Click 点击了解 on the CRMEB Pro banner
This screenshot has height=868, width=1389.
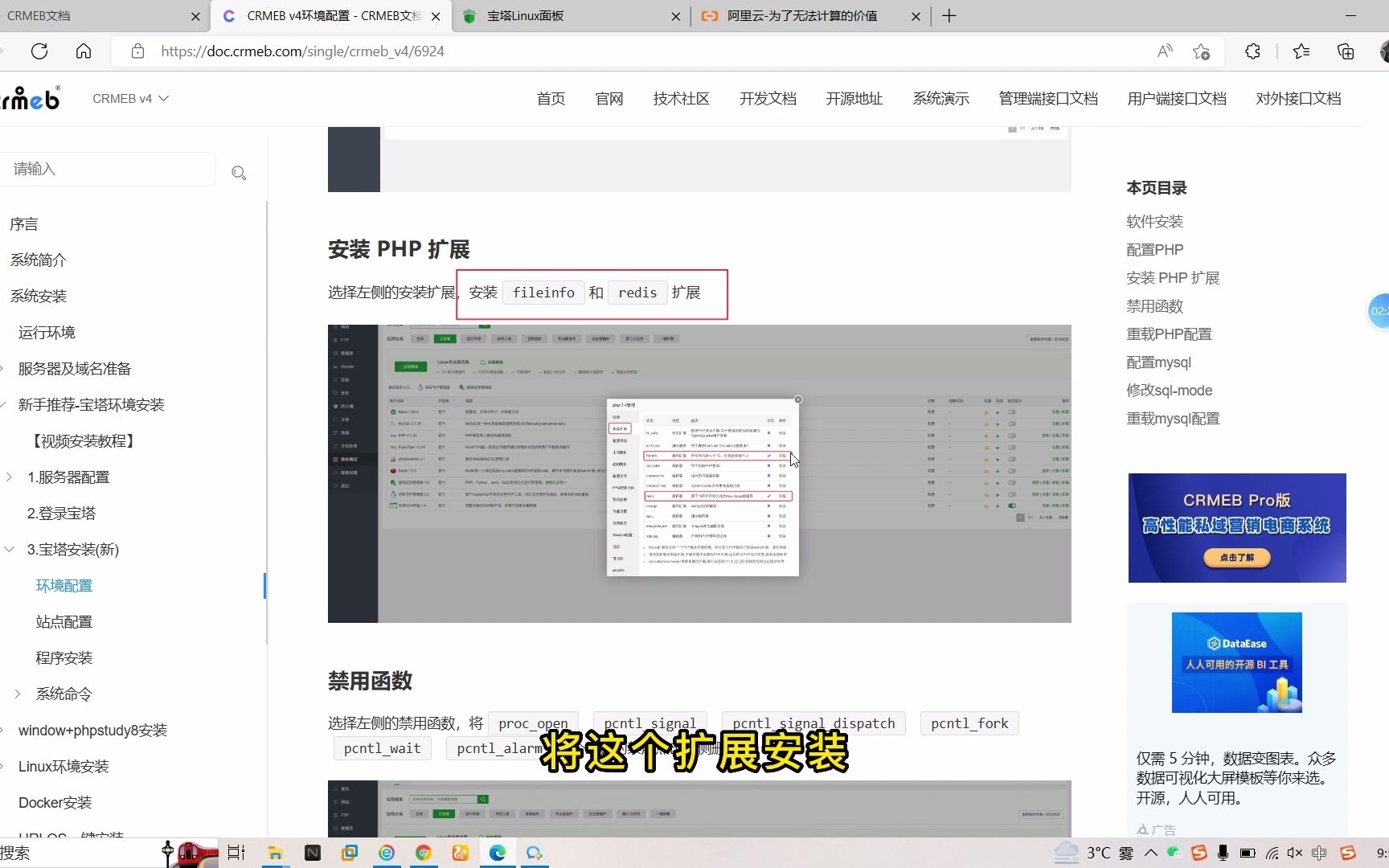pyautogui.click(x=1236, y=558)
